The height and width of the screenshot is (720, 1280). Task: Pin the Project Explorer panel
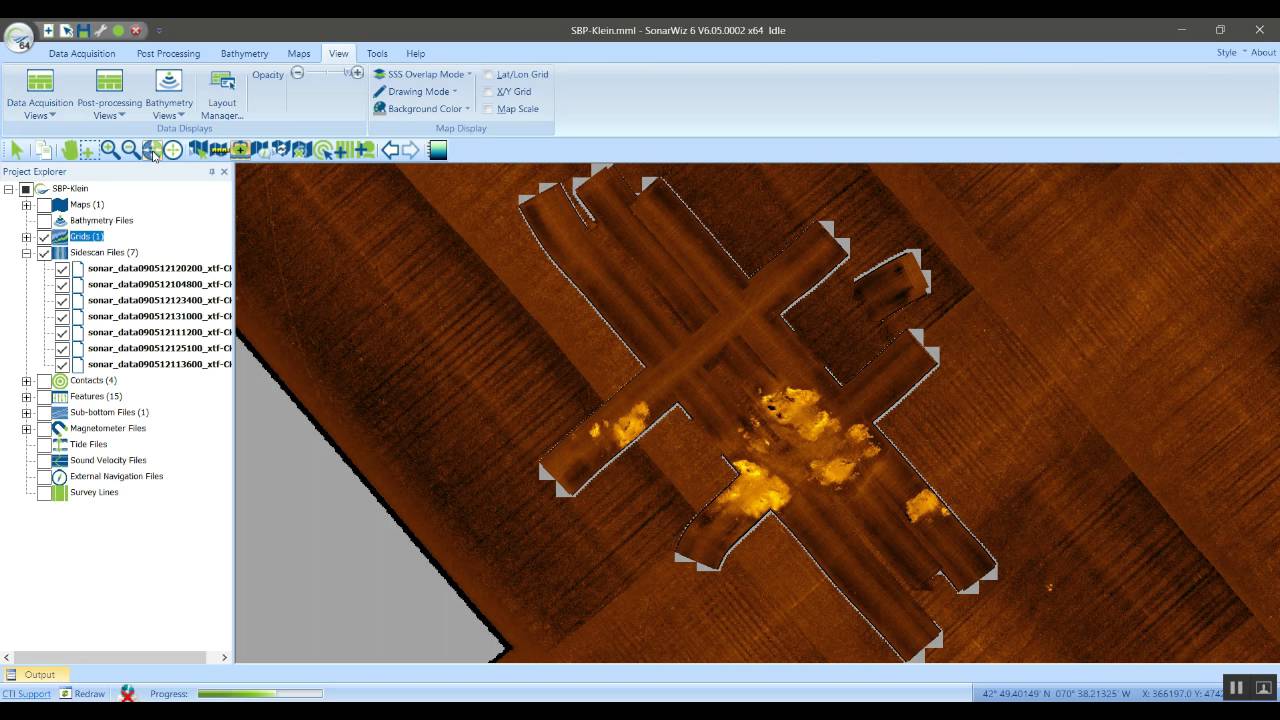click(211, 172)
